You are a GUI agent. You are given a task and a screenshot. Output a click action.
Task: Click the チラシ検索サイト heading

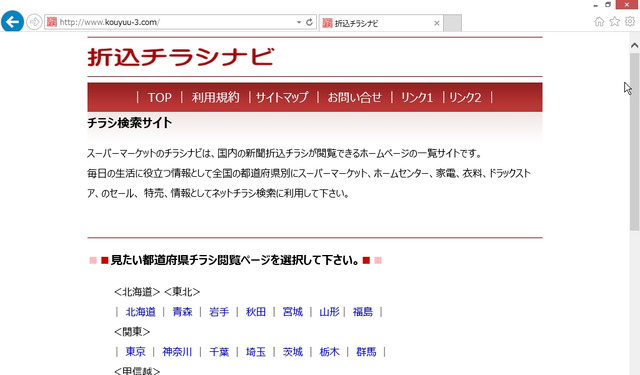129,123
